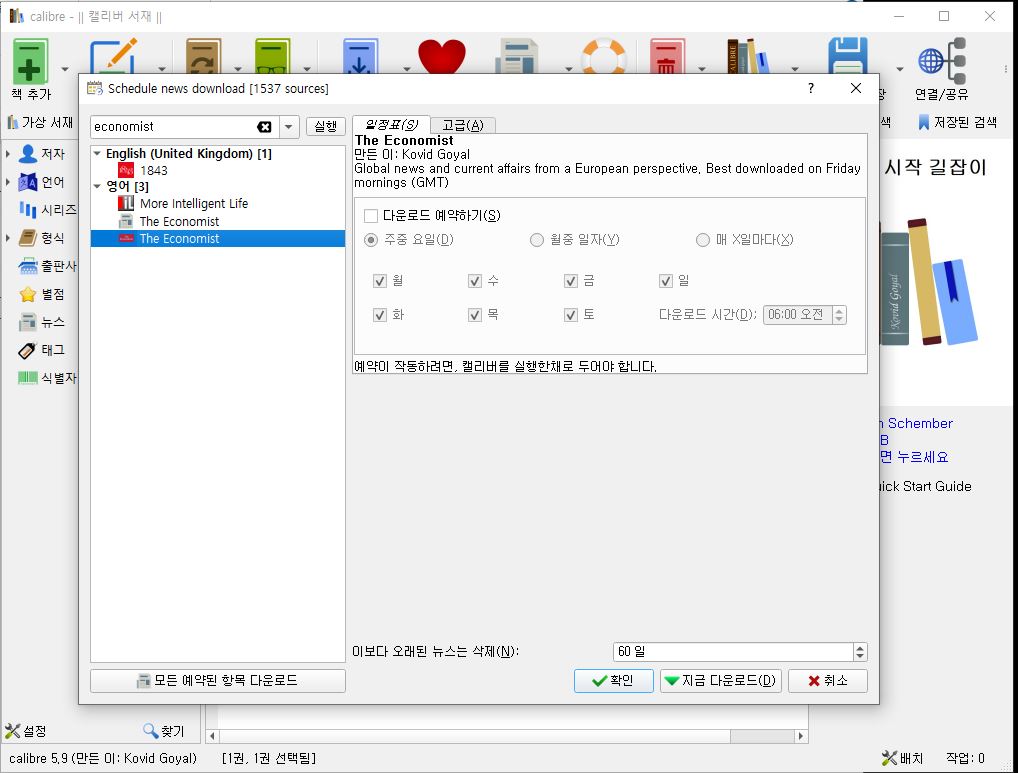Click the 실행 search button
Screen dimensions: 1018x773
click(x=325, y=127)
